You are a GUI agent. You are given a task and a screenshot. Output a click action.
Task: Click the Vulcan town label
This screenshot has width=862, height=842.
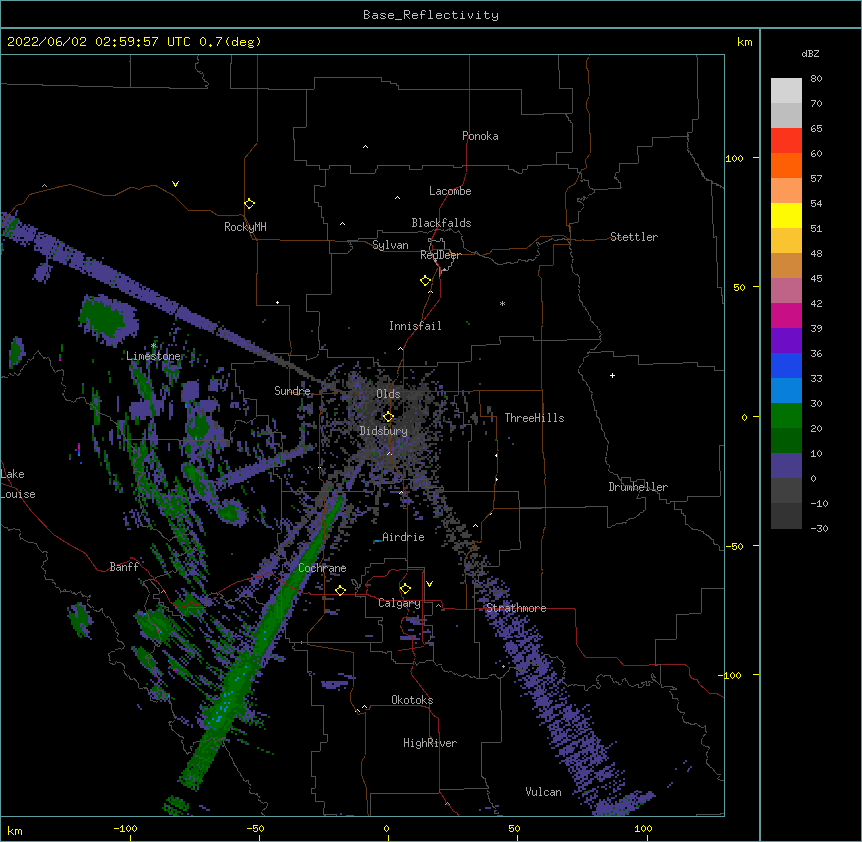[x=543, y=792]
